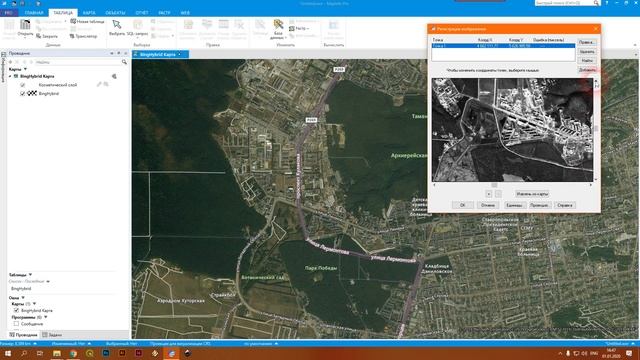Click the horizontal scrollbar thumb under raster preview
This screenshot has height=360, width=640.
pyautogui.click(x=494, y=185)
